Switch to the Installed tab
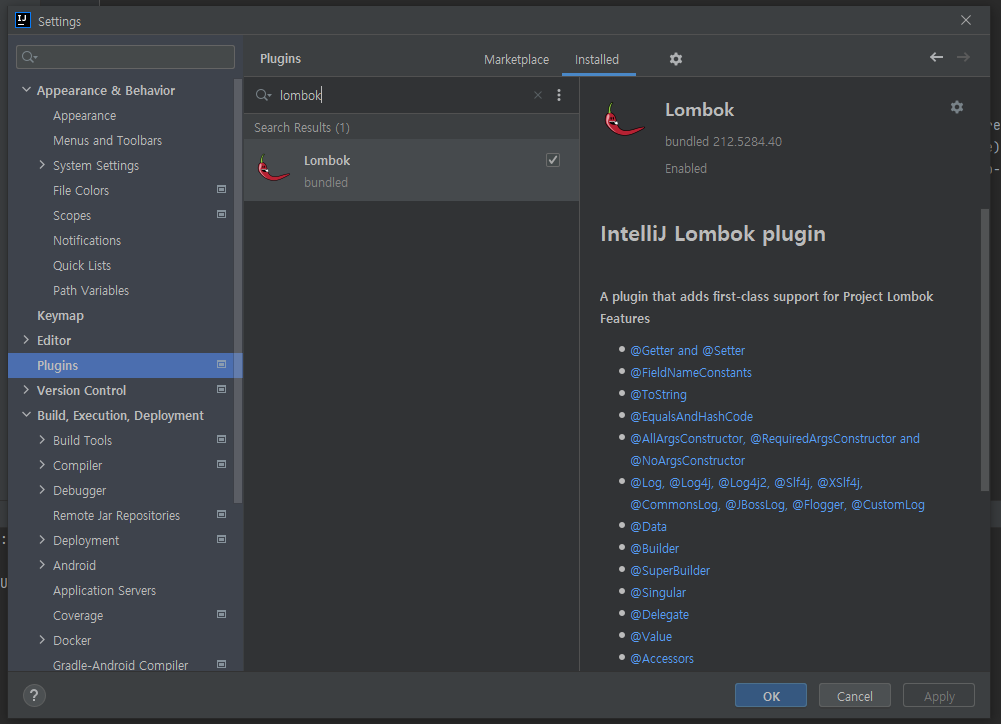This screenshot has height=724, width=1001. pos(597,59)
